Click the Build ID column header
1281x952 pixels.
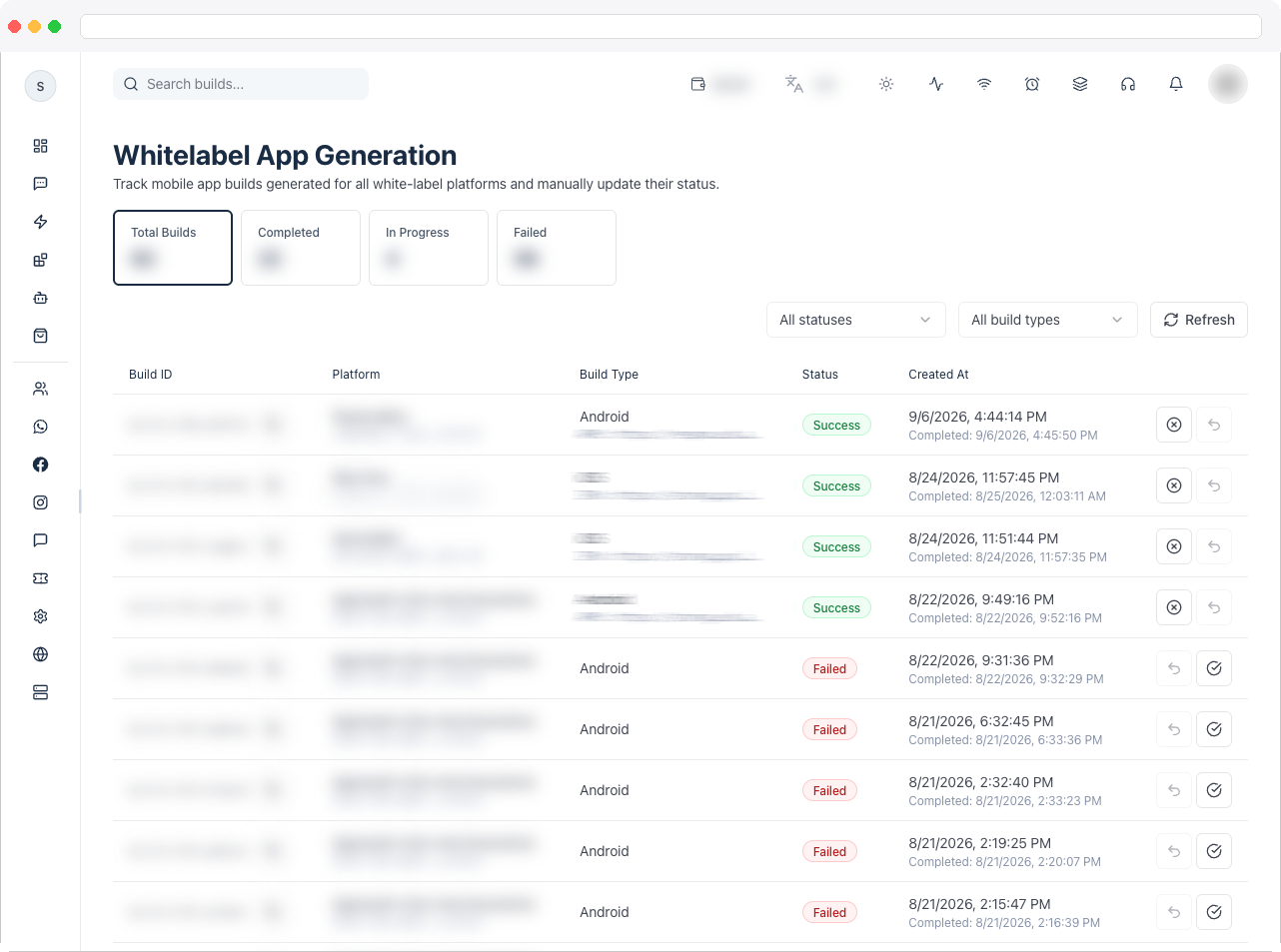tap(151, 375)
